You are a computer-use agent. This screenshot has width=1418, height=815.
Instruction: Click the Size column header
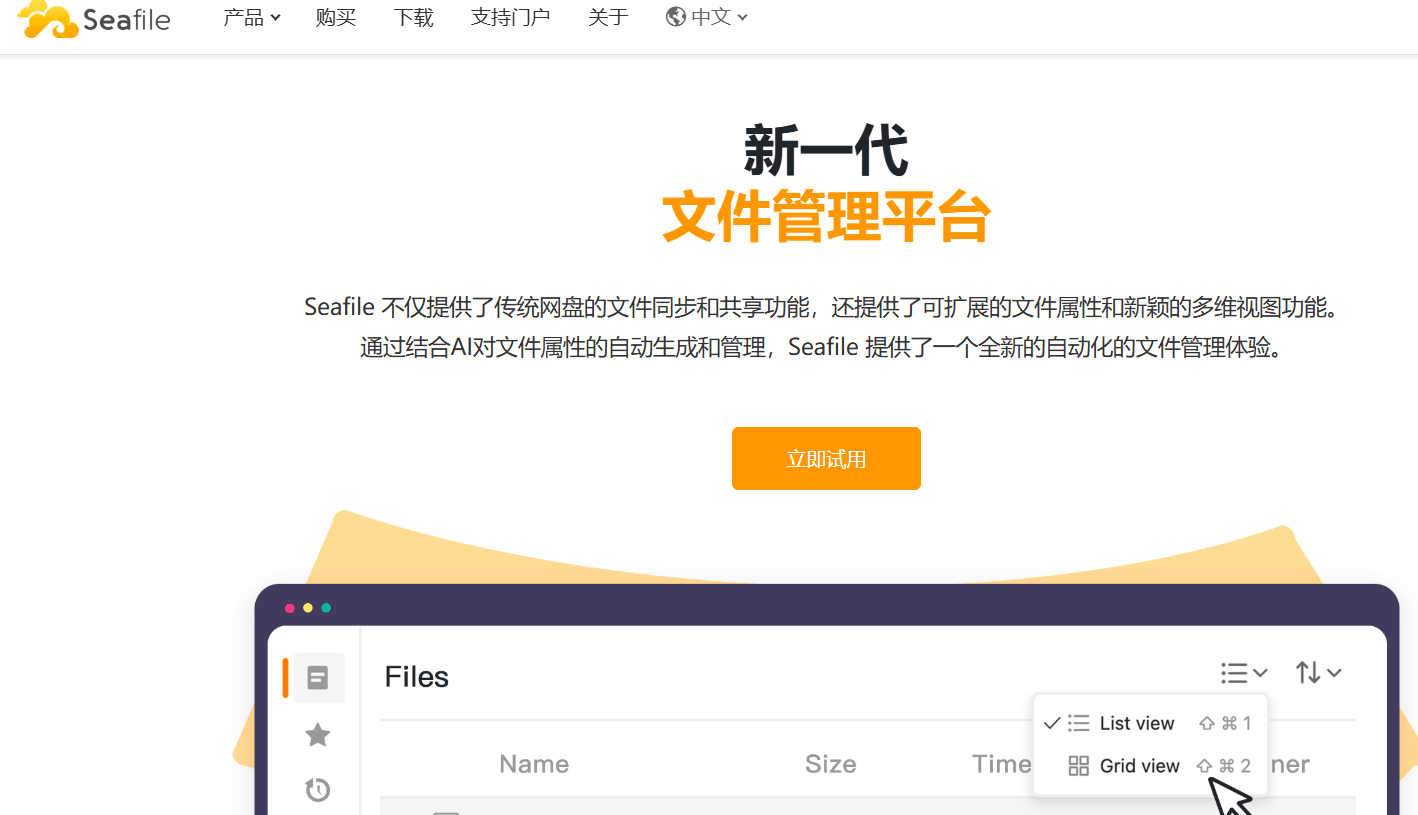(831, 765)
